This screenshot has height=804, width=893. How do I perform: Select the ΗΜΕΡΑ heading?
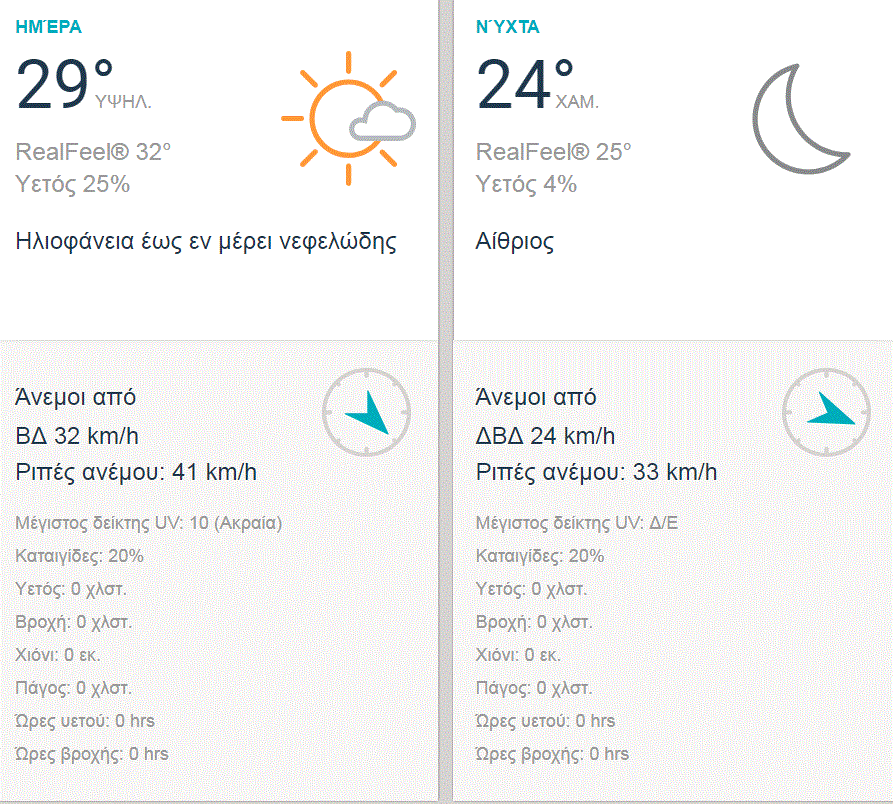tap(49, 27)
